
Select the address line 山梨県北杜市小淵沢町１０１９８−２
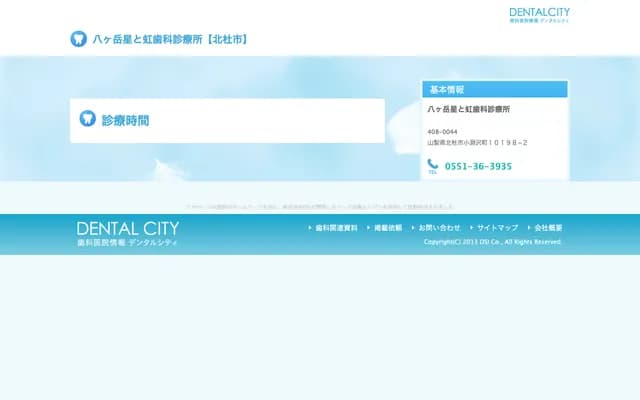pyautogui.click(x=477, y=142)
